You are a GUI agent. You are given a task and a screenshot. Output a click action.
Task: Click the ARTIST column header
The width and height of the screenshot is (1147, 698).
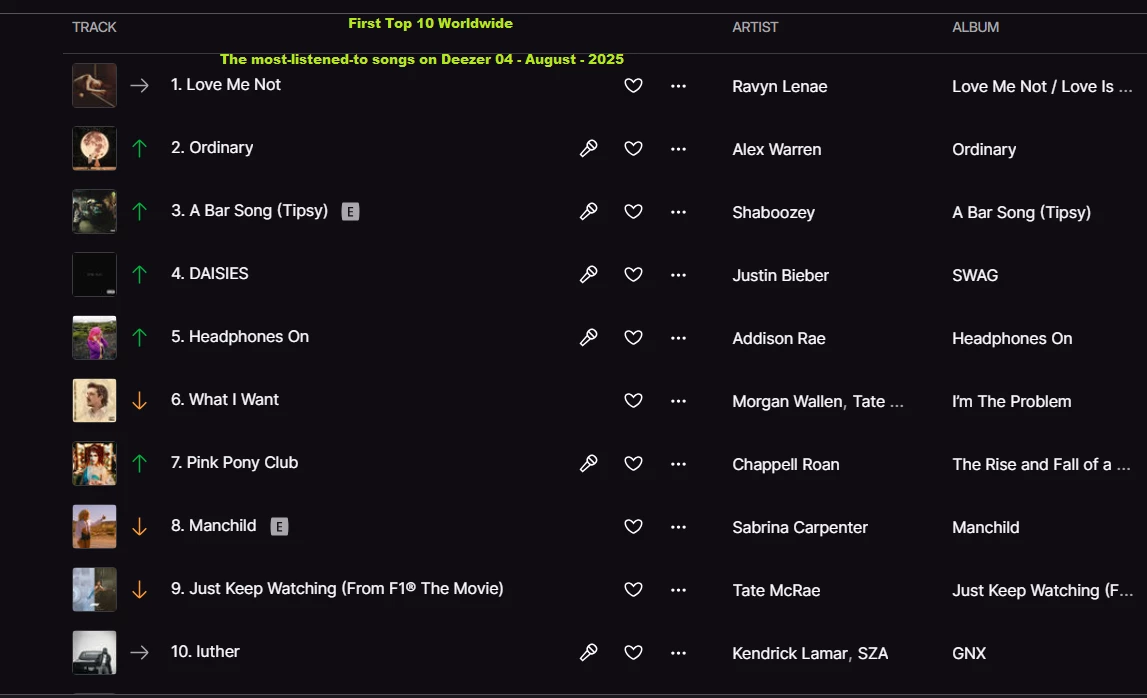755,27
